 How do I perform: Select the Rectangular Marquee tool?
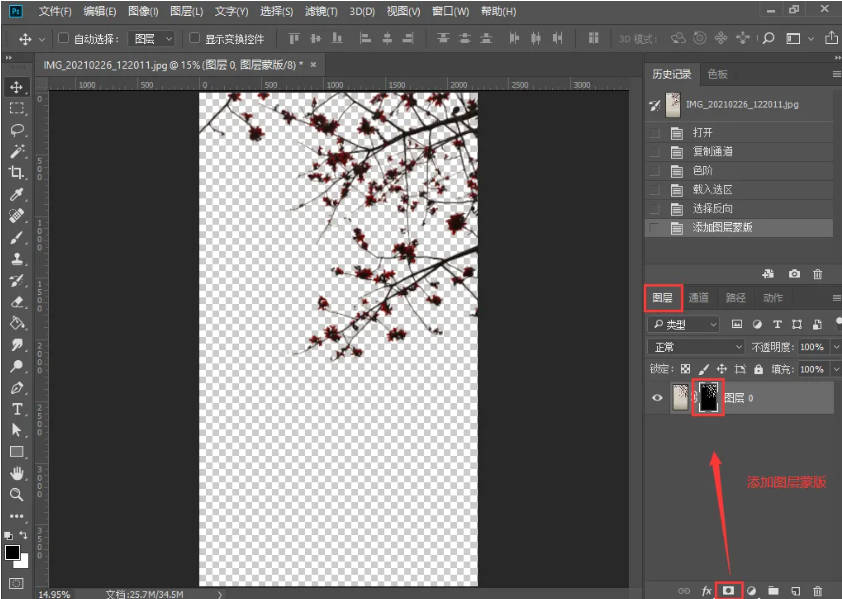(17, 109)
